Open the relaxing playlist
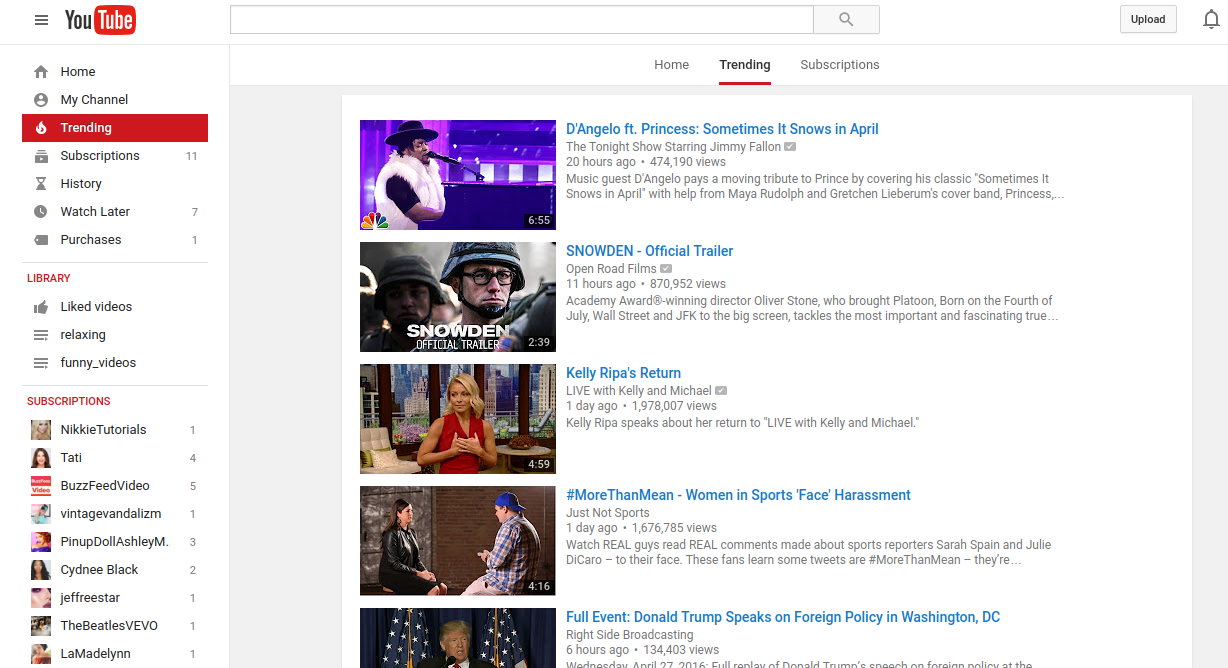 [83, 335]
